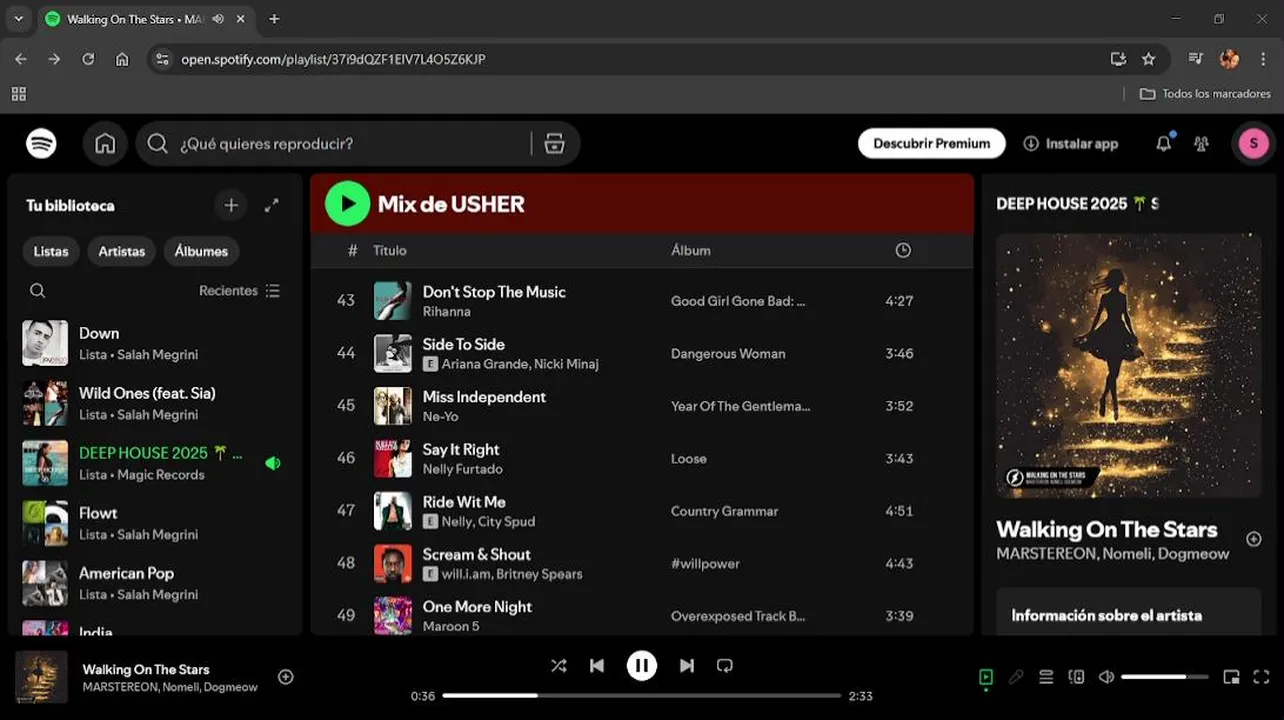Viewport: 1284px width, 720px height.
Task: Open the play queue
Action: pos(1046,677)
